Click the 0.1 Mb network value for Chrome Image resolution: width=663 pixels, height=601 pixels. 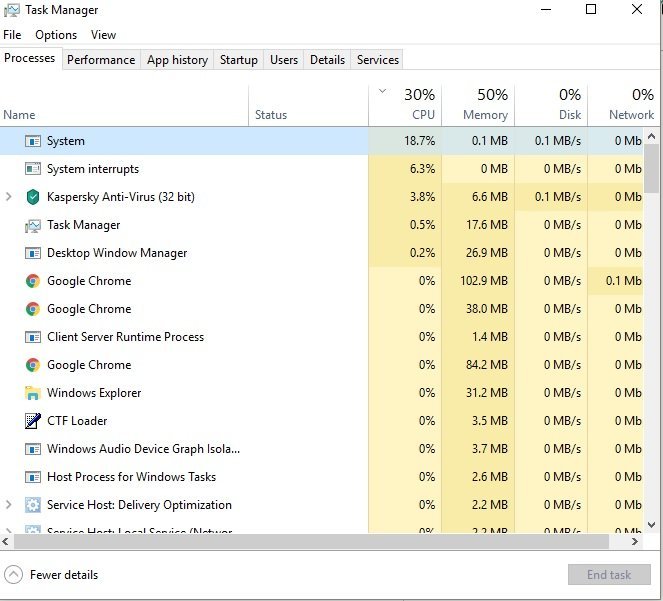pos(624,281)
